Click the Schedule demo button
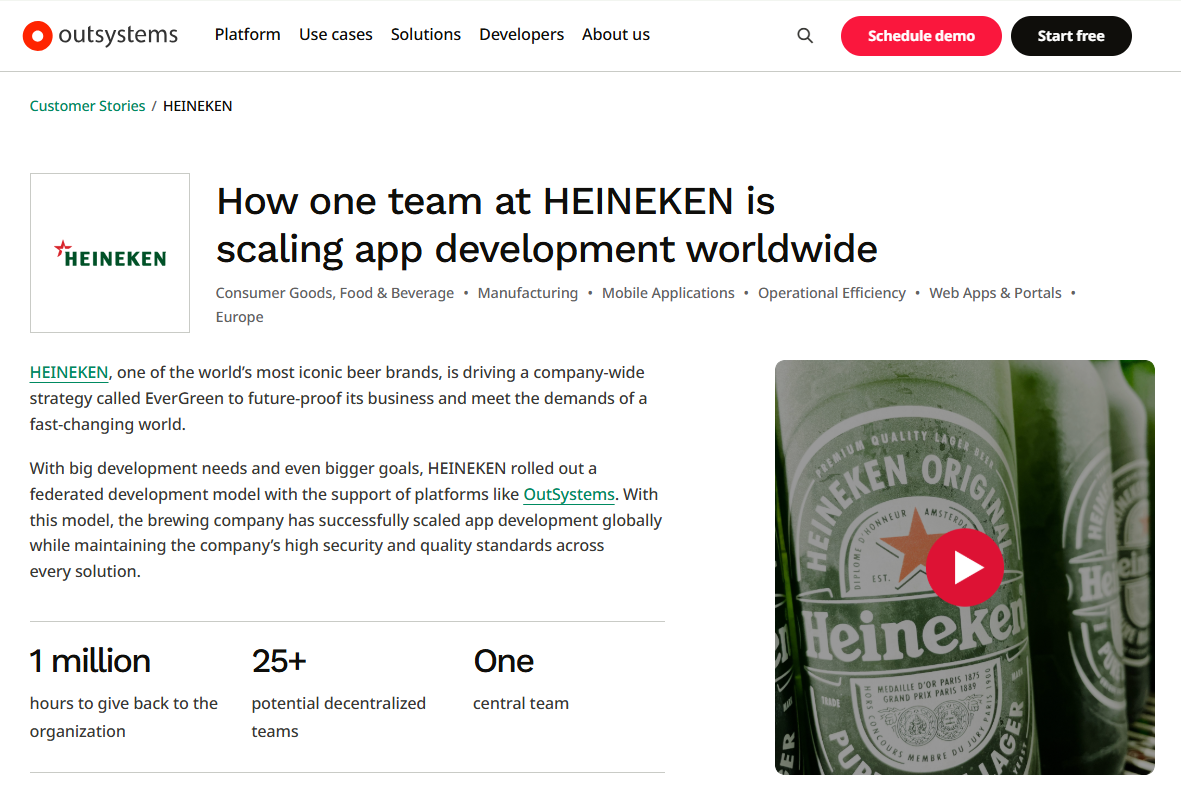Screen dimensions: 1181x799 tap(920, 36)
